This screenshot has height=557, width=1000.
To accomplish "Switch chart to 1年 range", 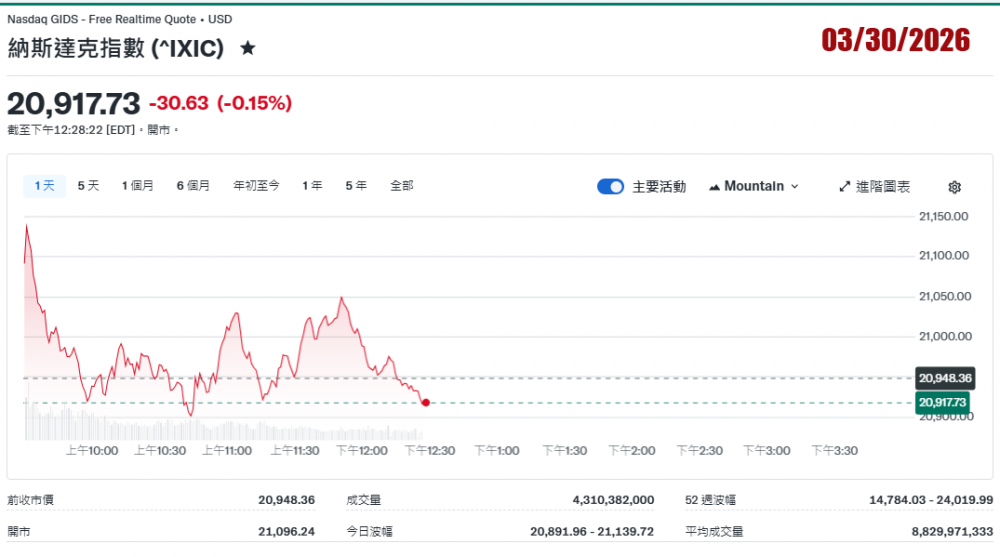I will (312, 186).
